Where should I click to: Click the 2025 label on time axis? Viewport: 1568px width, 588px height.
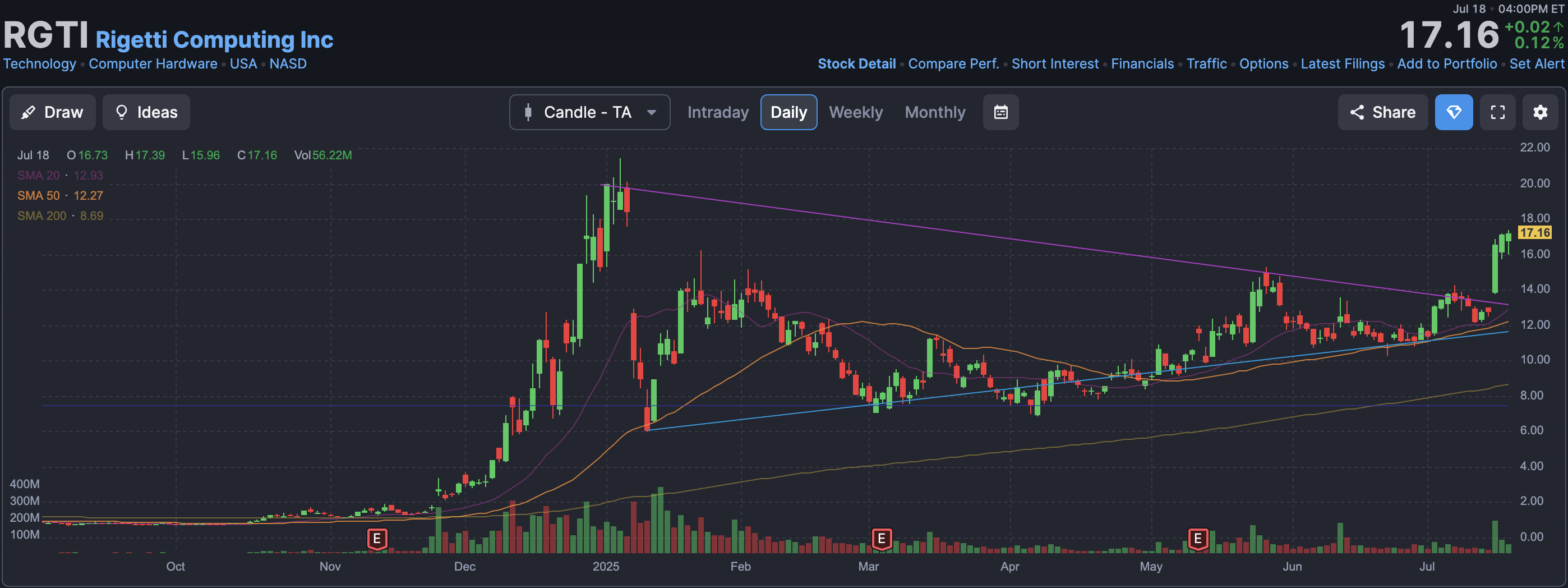[606, 566]
